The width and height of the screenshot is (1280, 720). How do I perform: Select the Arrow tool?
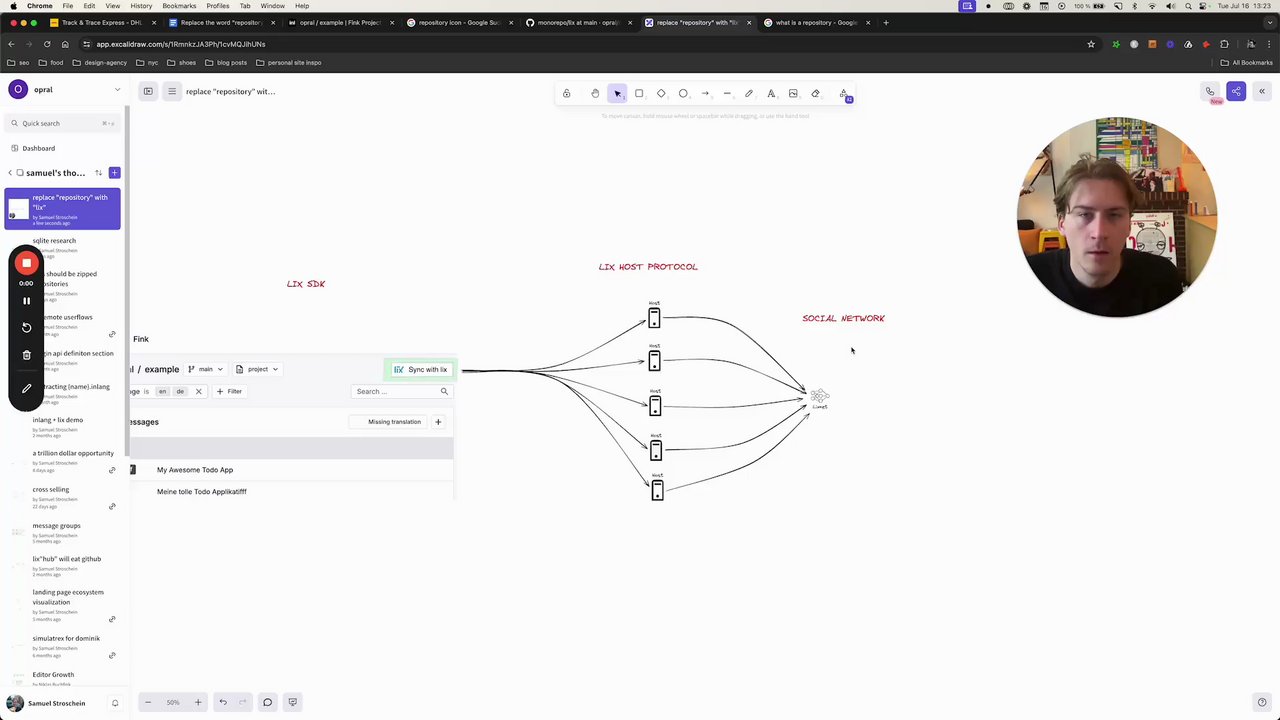pyautogui.click(x=705, y=94)
